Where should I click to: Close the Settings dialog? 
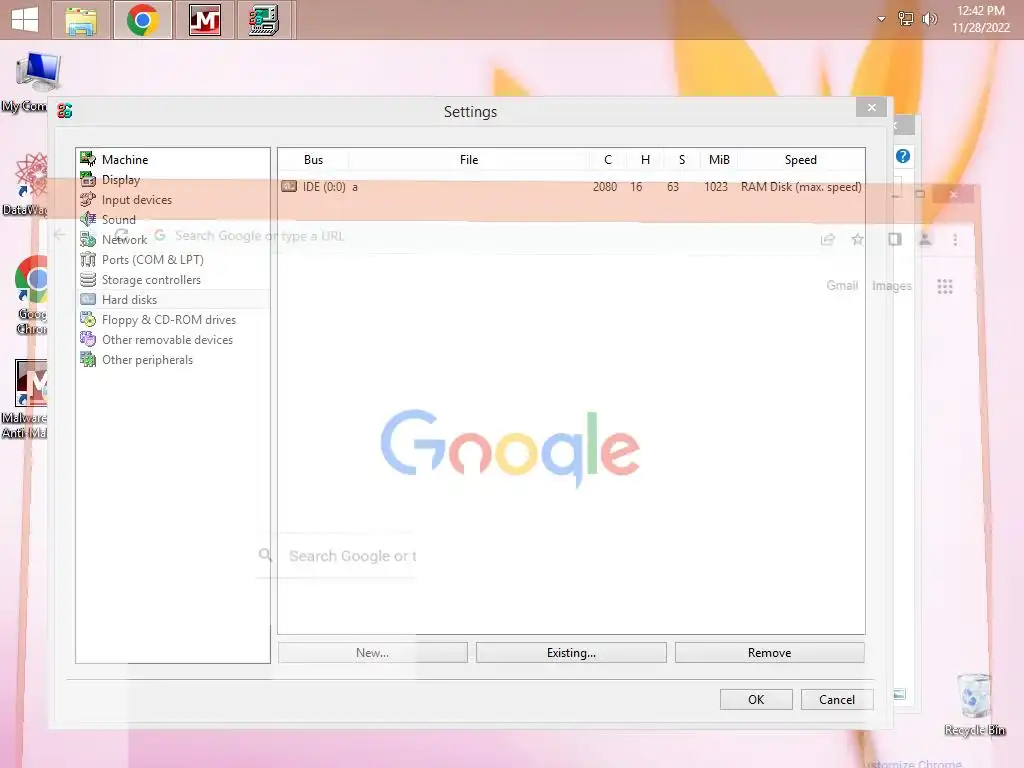click(x=871, y=107)
